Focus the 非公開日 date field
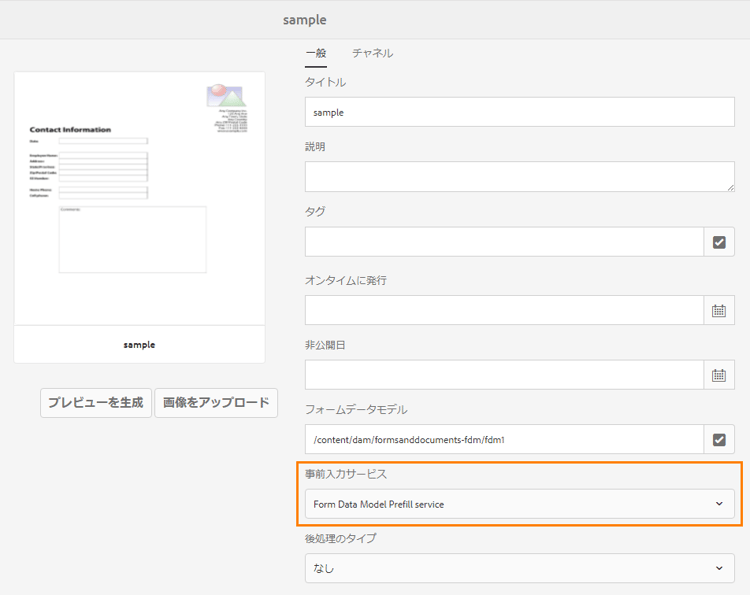750x595 pixels. coord(504,375)
